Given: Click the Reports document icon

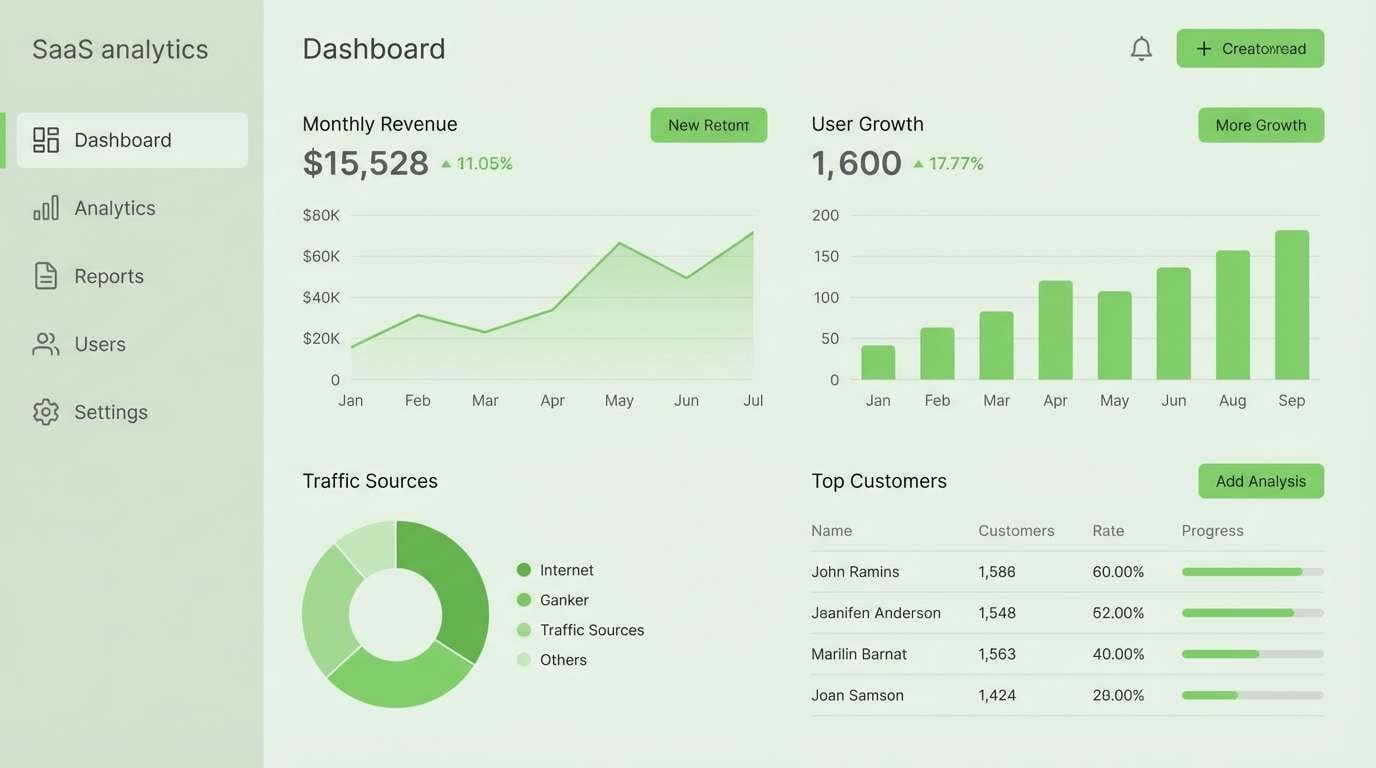Looking at the screenshot, I should click(45, 276).
